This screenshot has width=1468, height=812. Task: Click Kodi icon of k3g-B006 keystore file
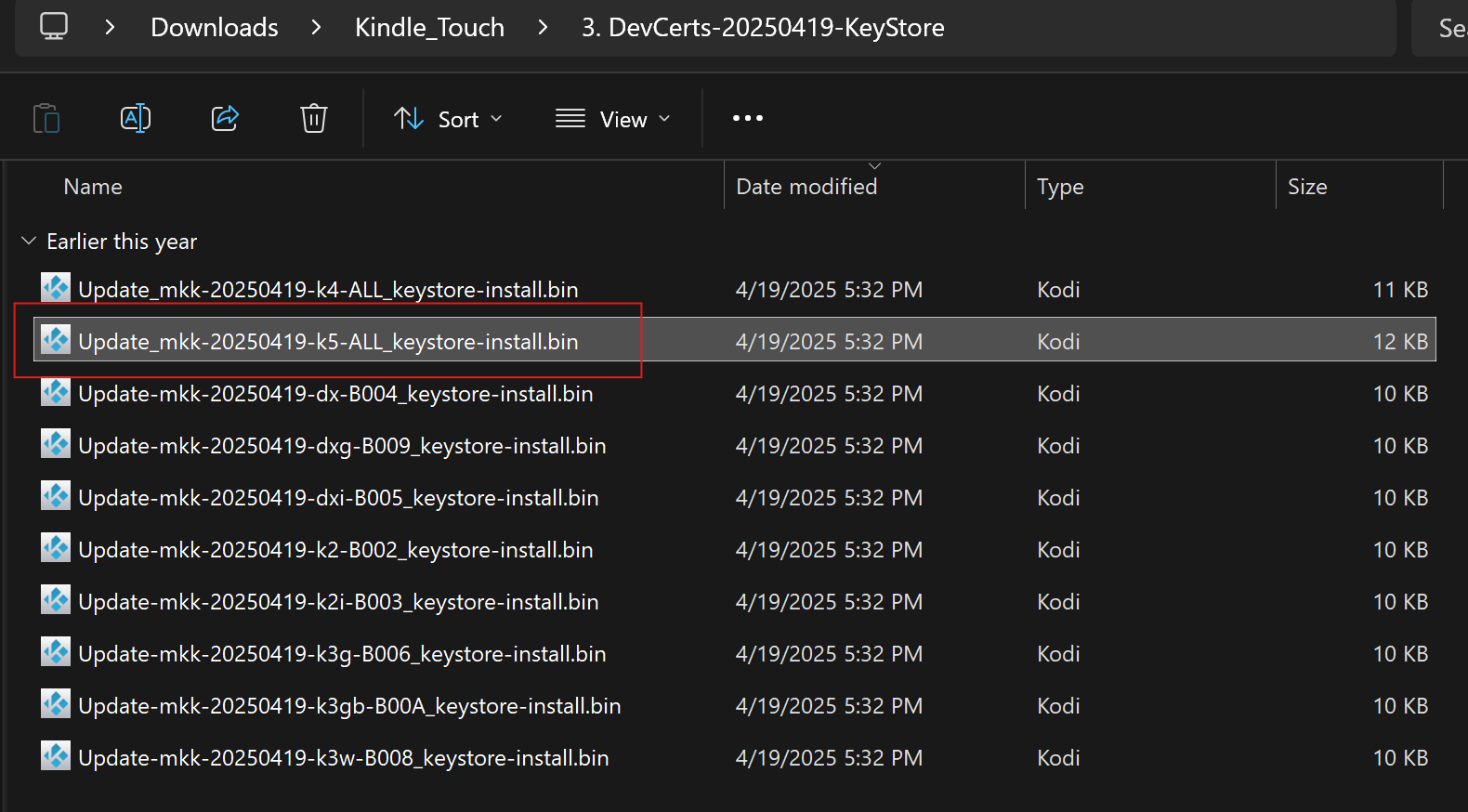click(x=56, y=652)
